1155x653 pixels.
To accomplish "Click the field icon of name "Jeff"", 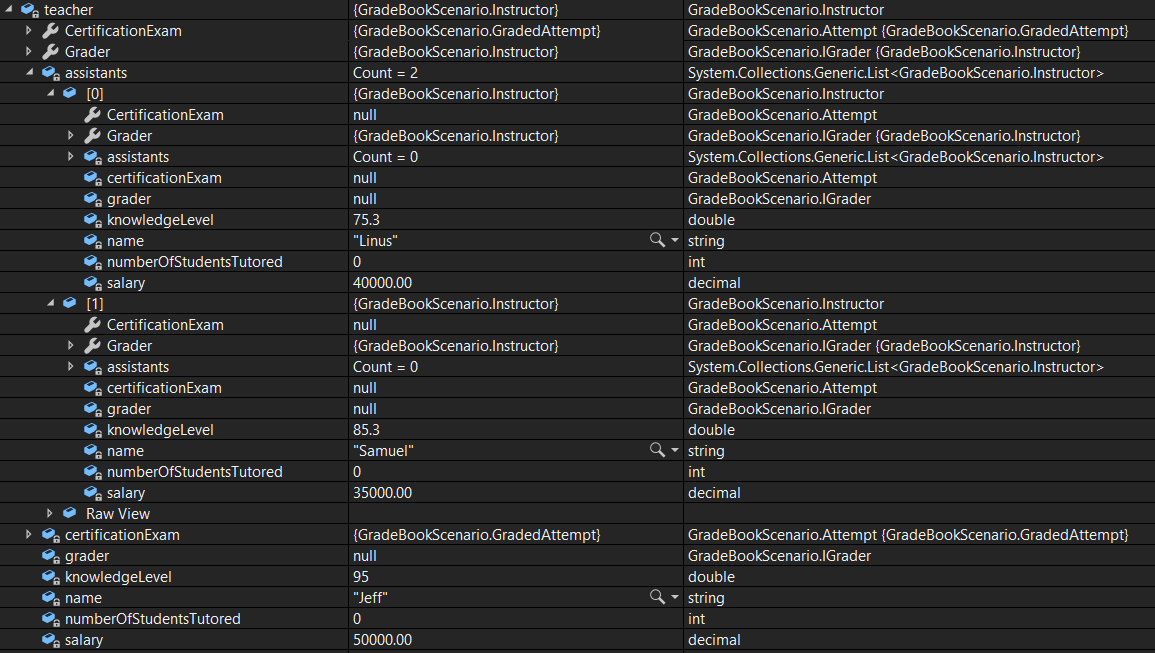I will (x=51, y=598).
